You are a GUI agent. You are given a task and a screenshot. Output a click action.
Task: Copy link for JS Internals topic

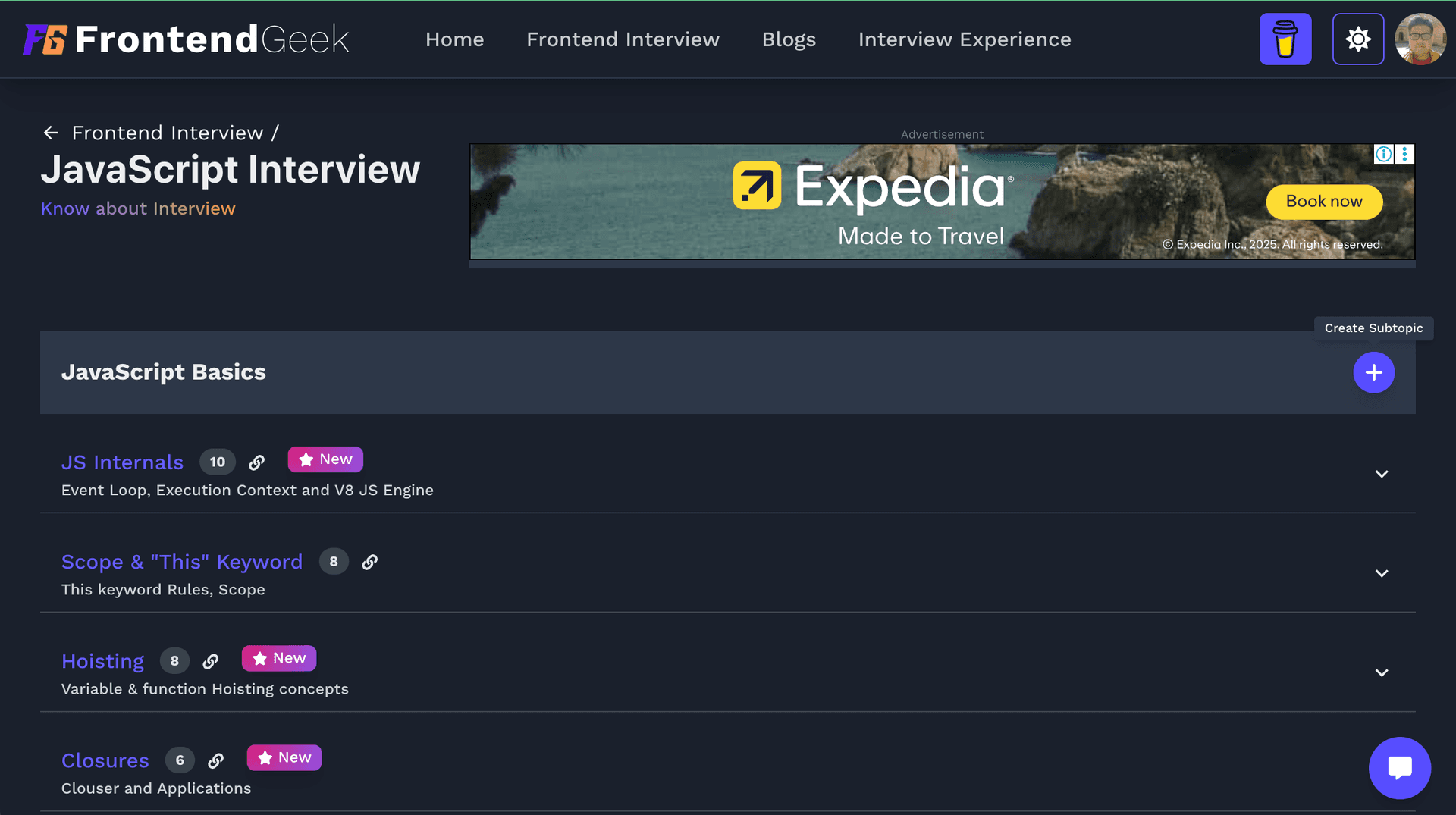(x=256, y=462)
